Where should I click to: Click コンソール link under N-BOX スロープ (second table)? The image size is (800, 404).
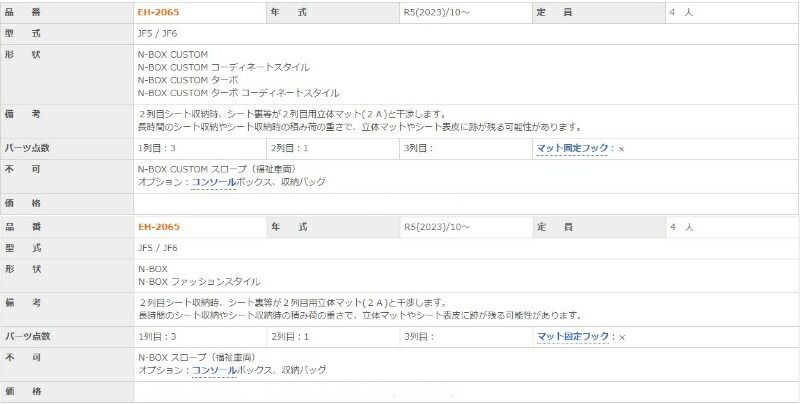point(214,370)
